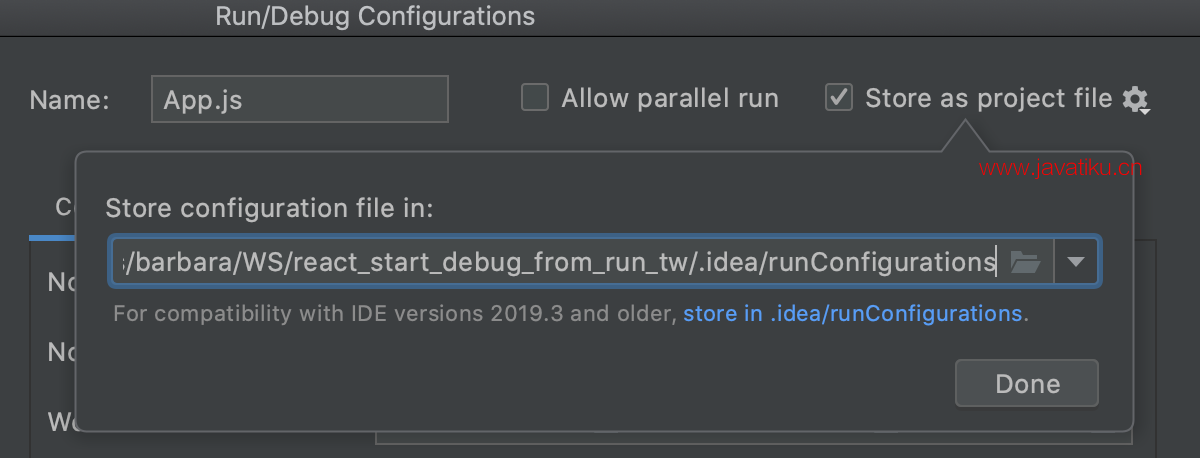Follow the store in .idea/runConfigurations link
The image size is (1200, 458).
pyautogui.click(x=852, y=314)
